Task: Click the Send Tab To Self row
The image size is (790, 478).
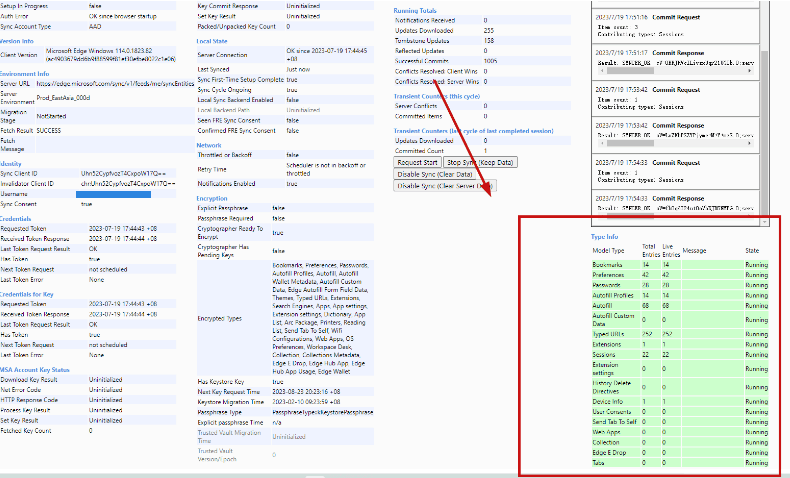Action: click(x=680, y=422)
